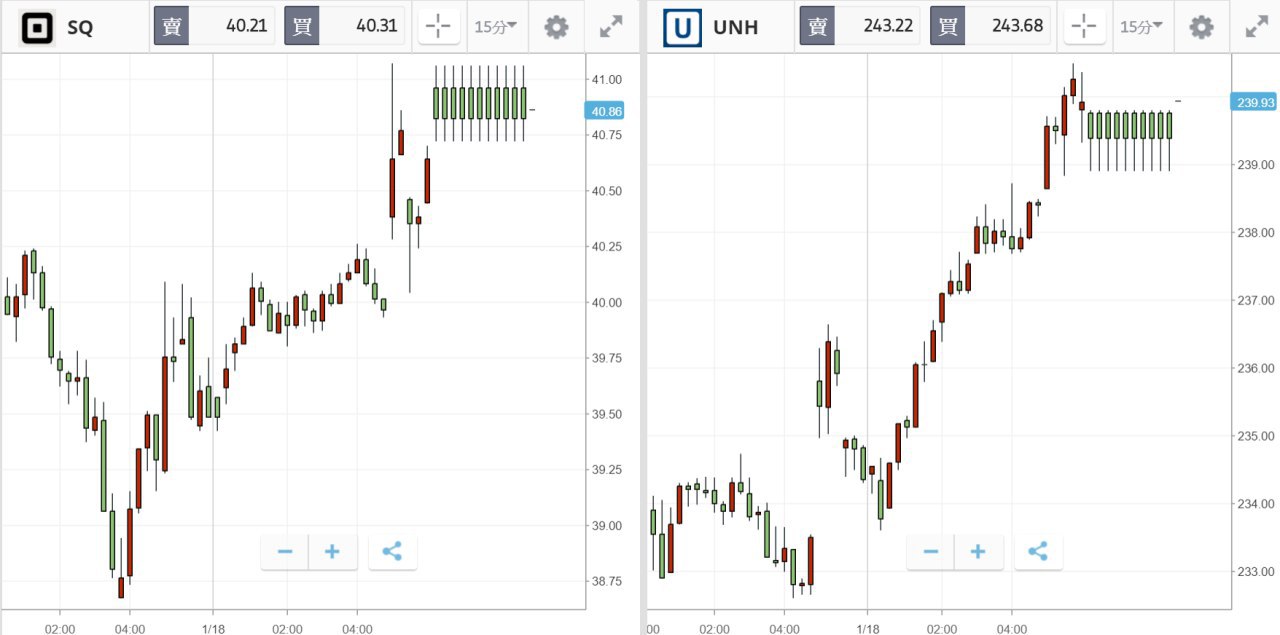Zoom in the SQ chart

click(x=333, y=551)
